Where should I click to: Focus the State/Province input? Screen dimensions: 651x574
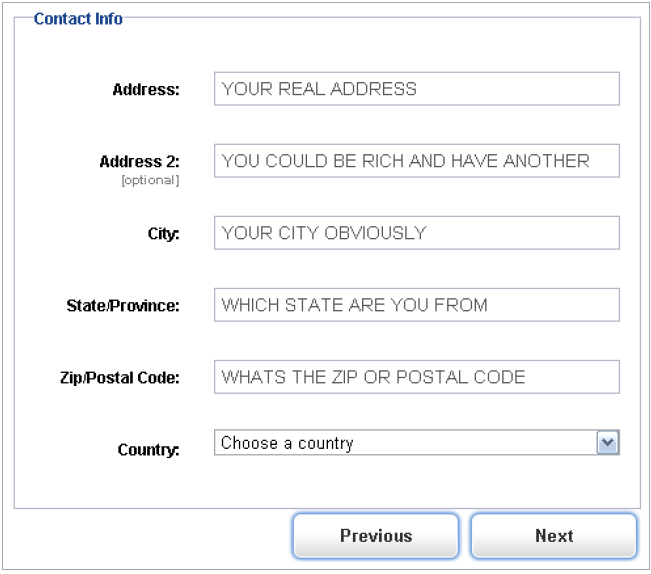coord(416,305)
